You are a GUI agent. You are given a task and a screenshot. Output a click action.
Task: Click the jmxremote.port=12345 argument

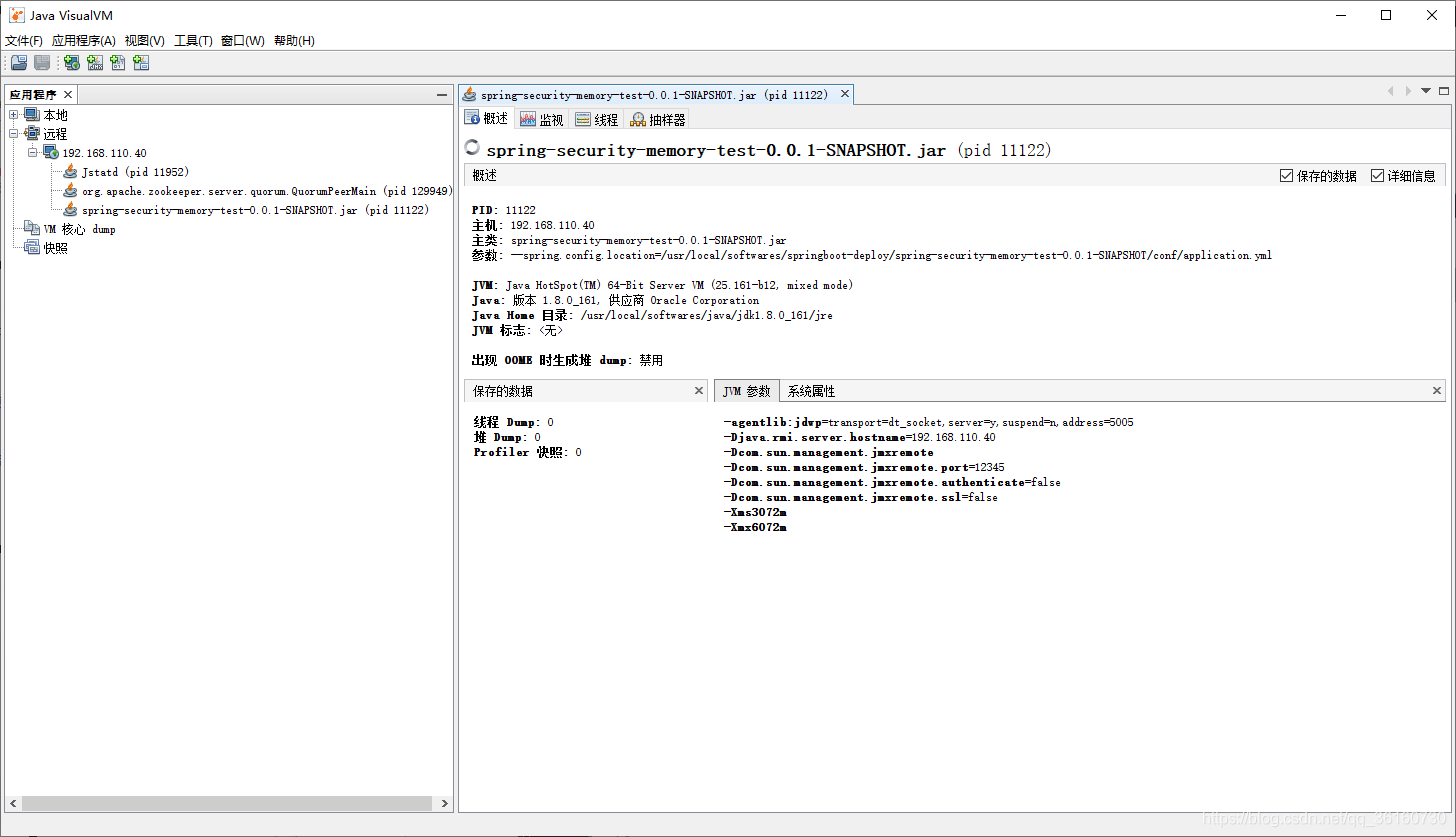click(x=864, y=467)
